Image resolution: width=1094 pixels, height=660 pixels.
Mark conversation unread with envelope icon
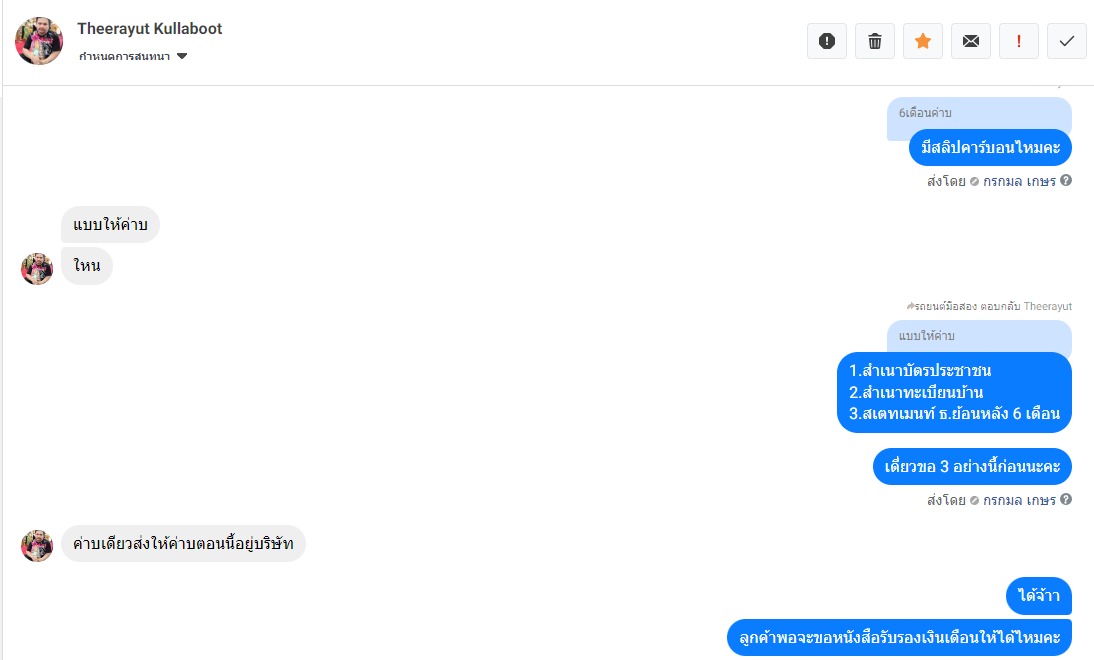971,41
